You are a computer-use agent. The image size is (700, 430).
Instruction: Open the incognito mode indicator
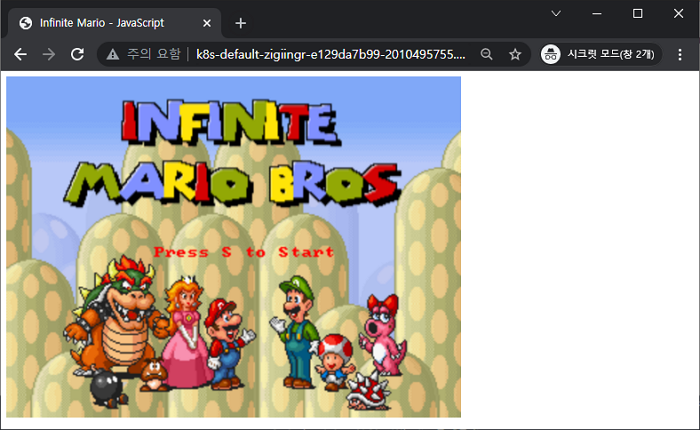601,54
